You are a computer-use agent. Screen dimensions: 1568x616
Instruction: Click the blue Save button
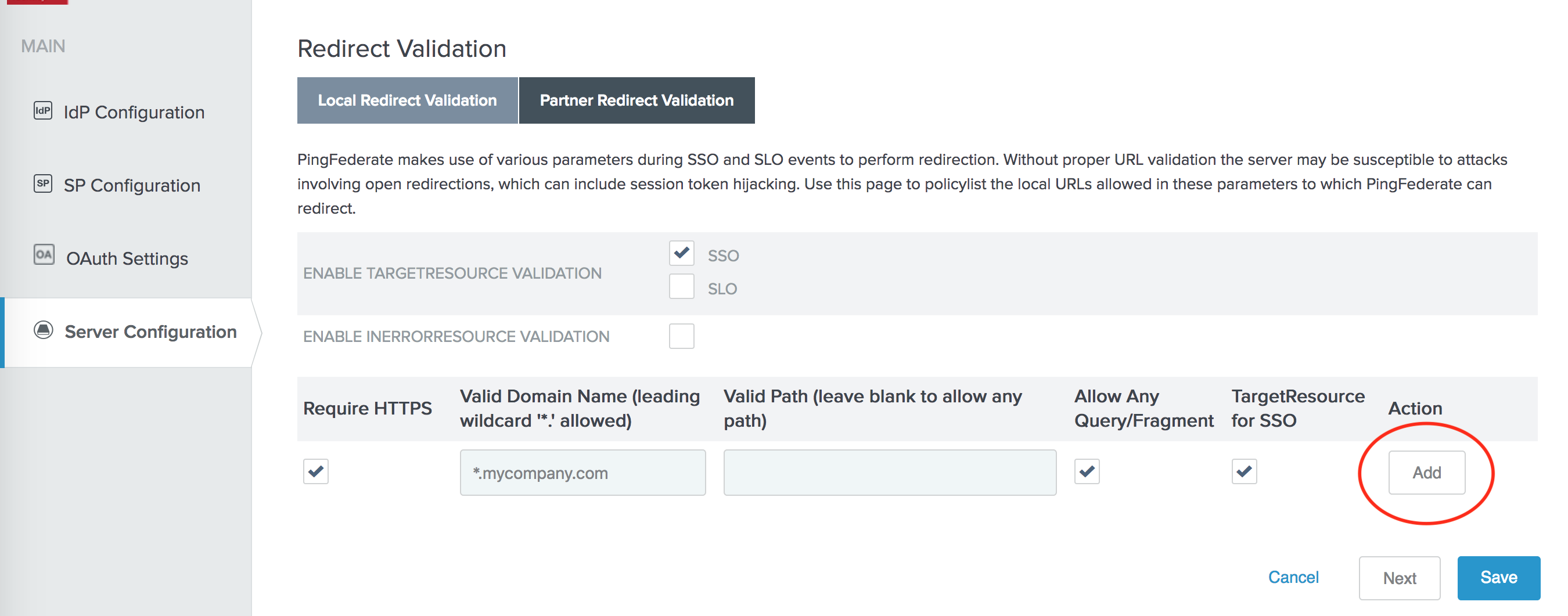pyautogui.click(x=1498, y=578)
